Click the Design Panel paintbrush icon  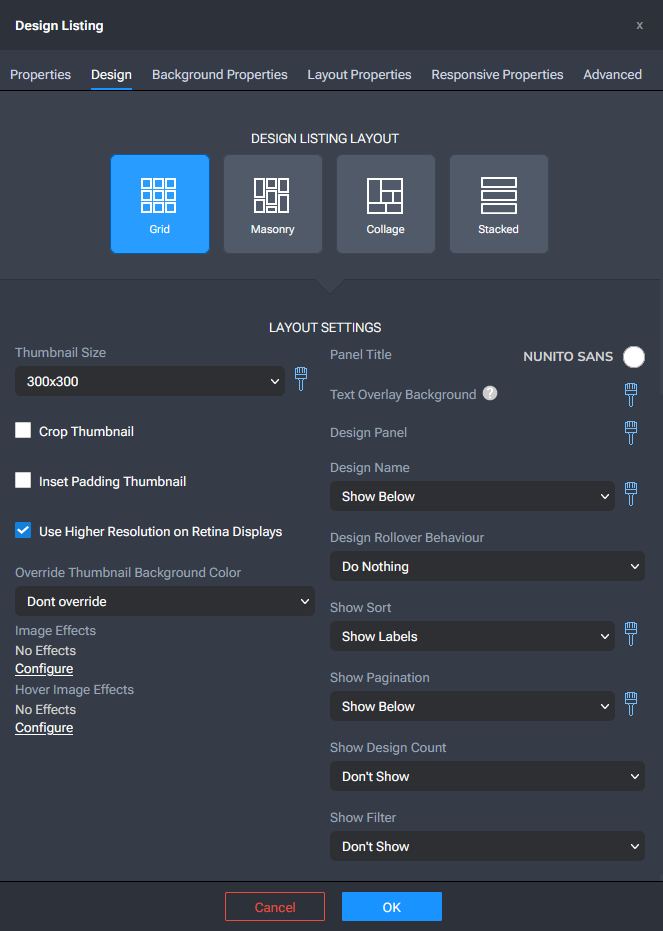(631, 432)
